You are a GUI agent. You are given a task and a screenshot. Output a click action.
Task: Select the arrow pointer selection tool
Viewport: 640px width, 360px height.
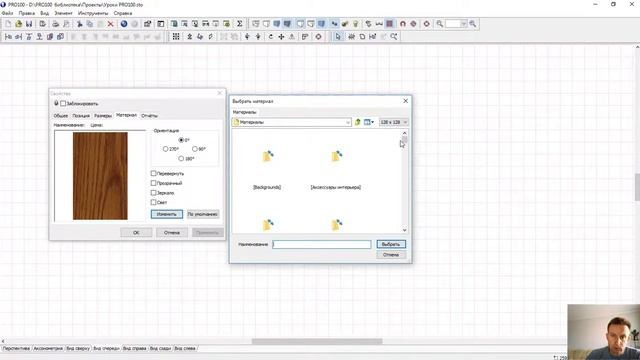pos(338,37)
